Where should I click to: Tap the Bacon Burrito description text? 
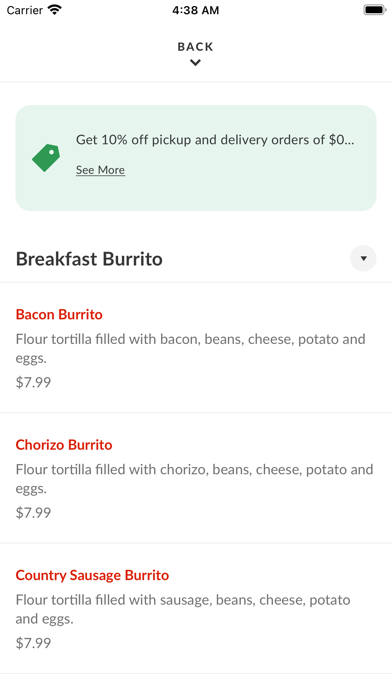pos(190,348)
